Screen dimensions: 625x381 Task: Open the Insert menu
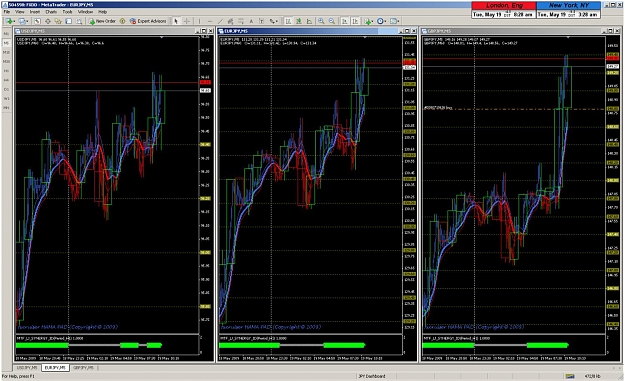click(x=35, y=12)
